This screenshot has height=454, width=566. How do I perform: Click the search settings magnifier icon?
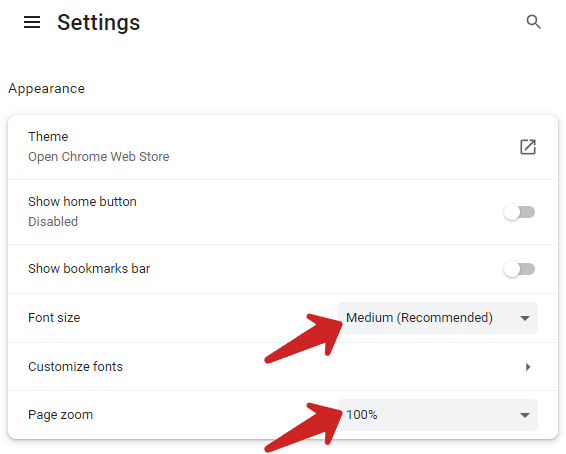(533, 22)
